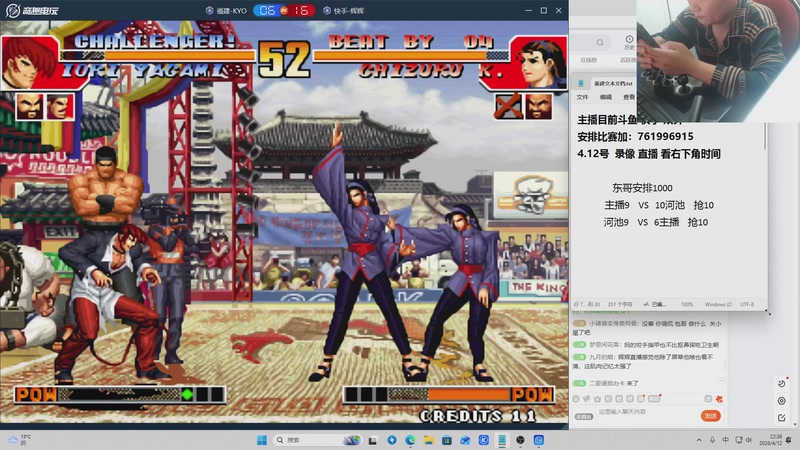The height and width of the screenshot is (450, 800).
Task: Click the crown icon in chat toolbar
Action: [597, 399]
